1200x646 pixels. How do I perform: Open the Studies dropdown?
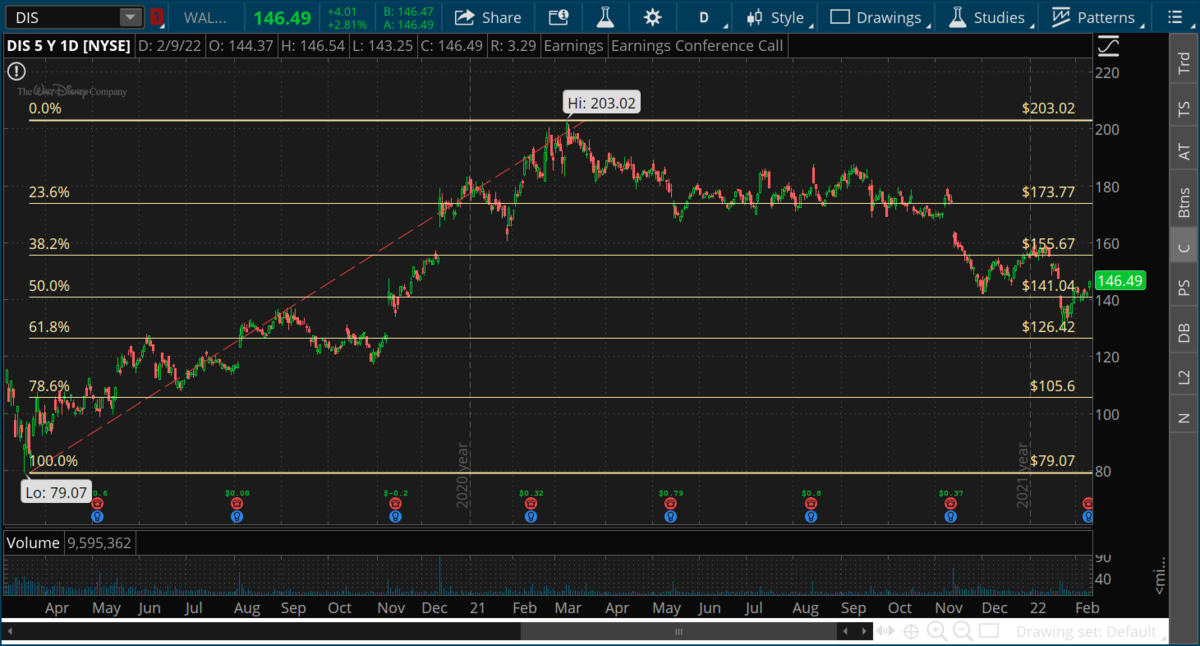click(x=986, y=17)
